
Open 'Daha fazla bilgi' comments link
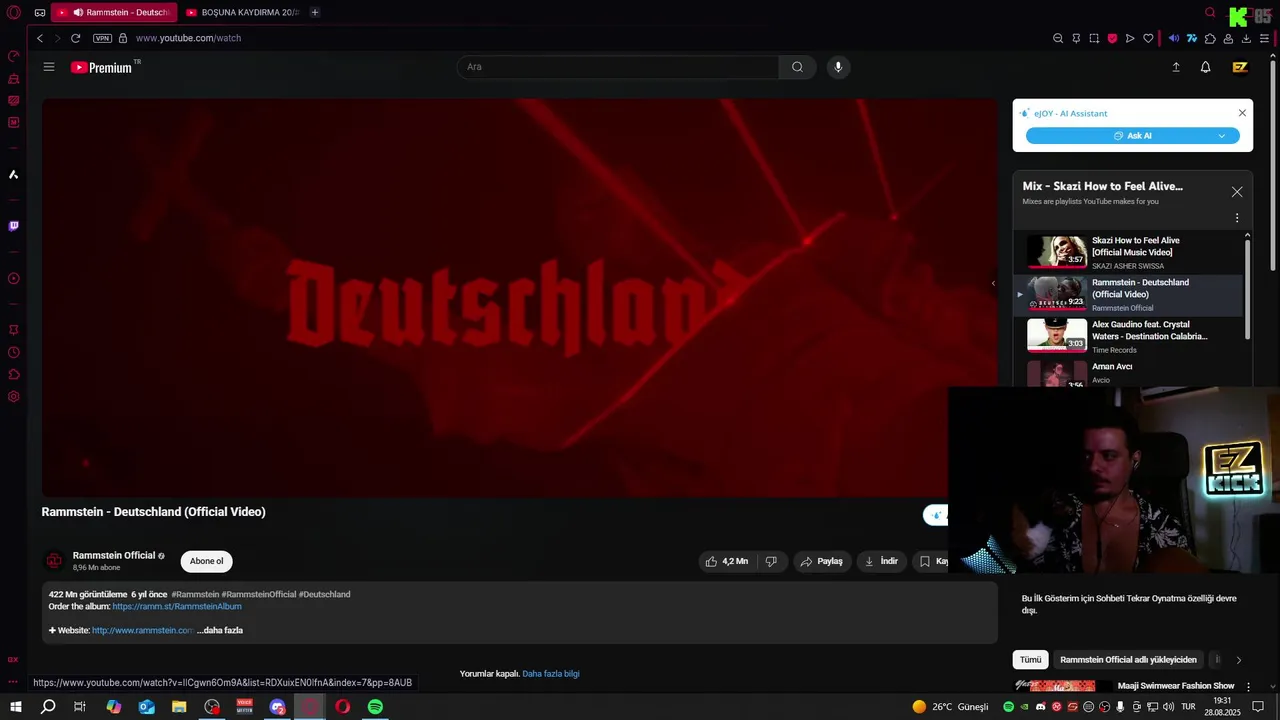(551, 674)
